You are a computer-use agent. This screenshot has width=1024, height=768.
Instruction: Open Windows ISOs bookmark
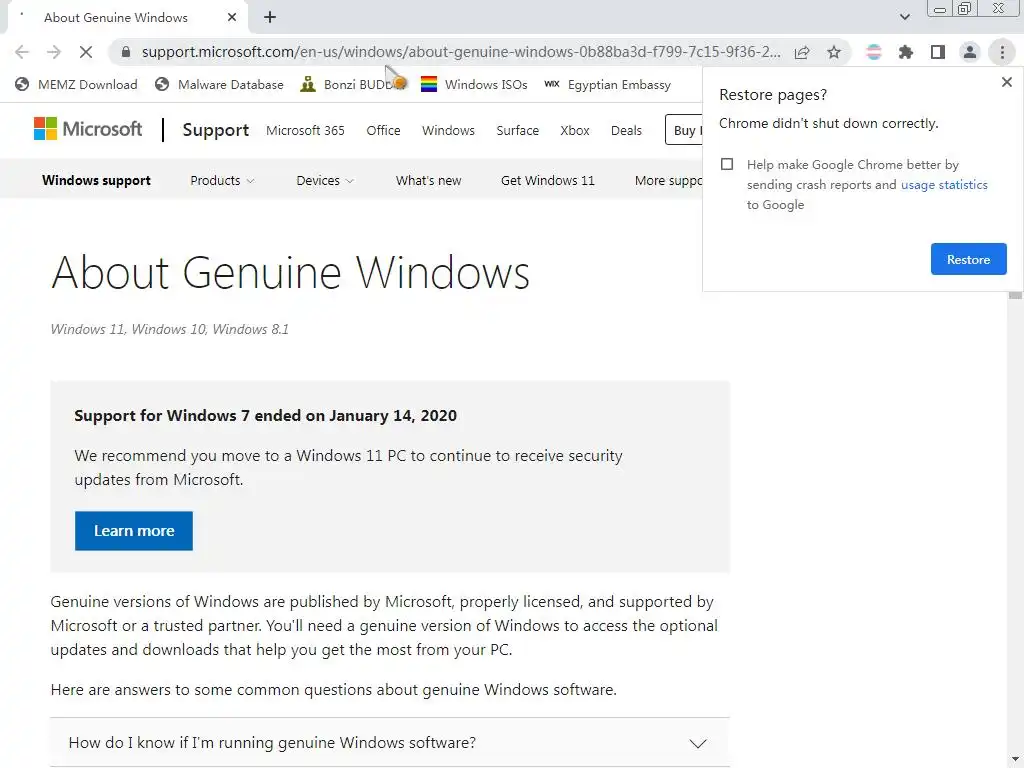474,84
